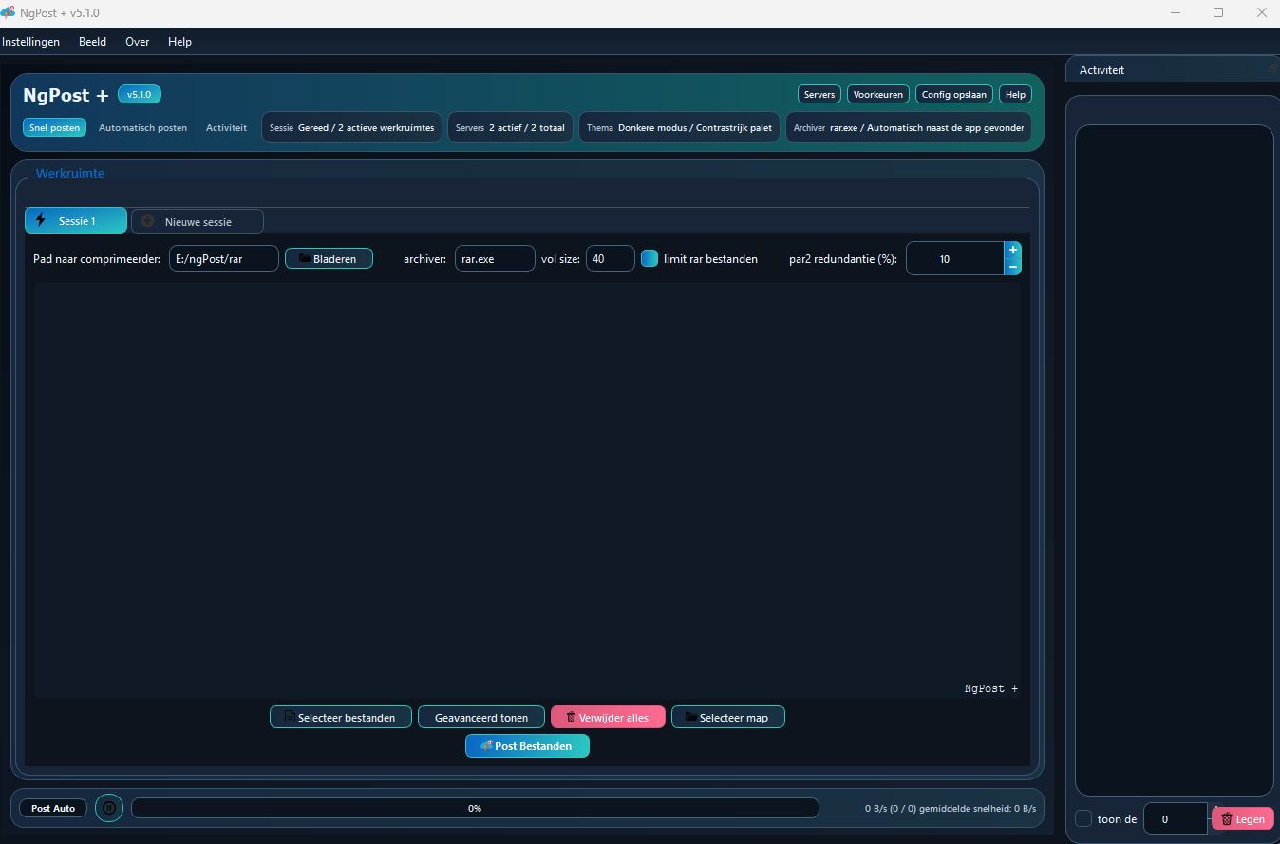1280x844 pixels.
Task: Click the Selecteer map folder button
Action: tap(727, 717)
